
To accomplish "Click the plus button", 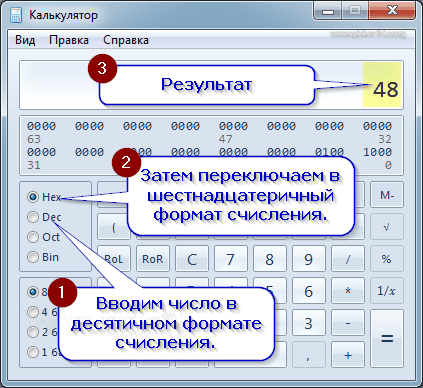I will coord(348,355).
